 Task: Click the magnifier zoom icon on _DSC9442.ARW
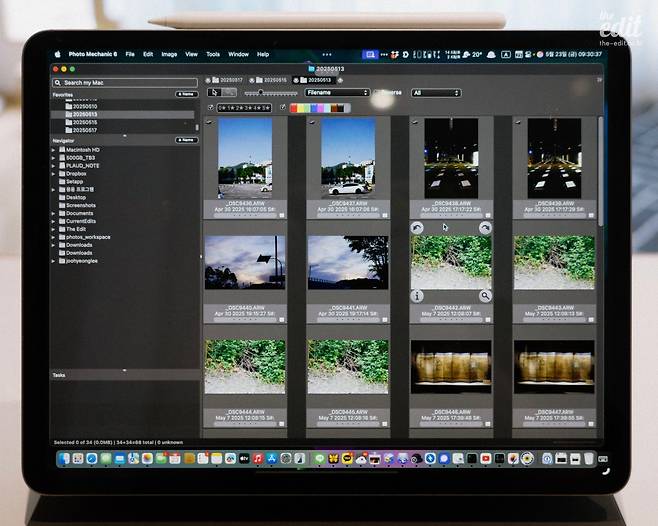coord(485,296)
